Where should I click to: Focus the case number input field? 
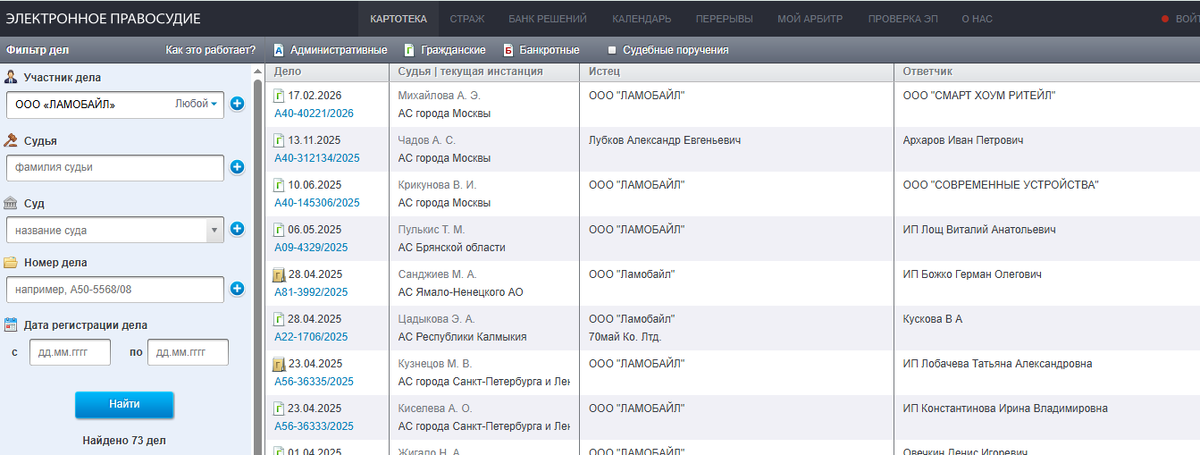(x=115, y=290)
